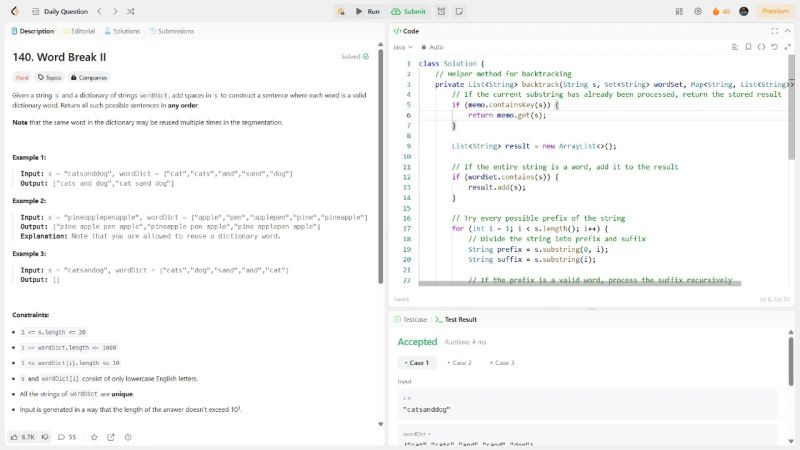Open the 55 comments icon
The height and width of the screenshot is (450, 800).
point(67,437)
